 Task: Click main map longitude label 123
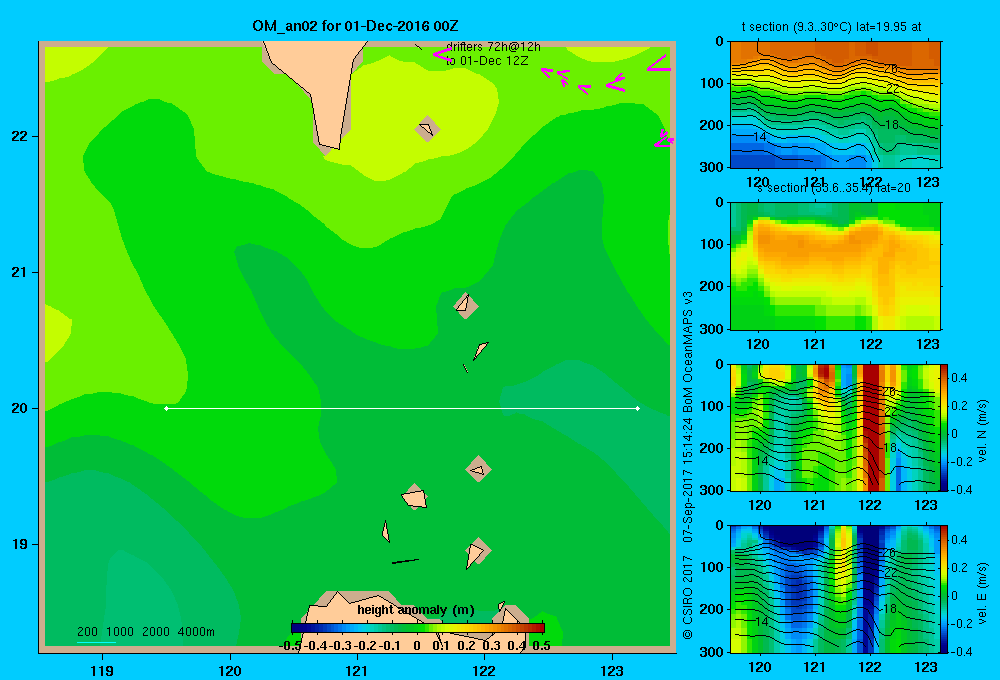pyautogui.click(x=612, y=670)
